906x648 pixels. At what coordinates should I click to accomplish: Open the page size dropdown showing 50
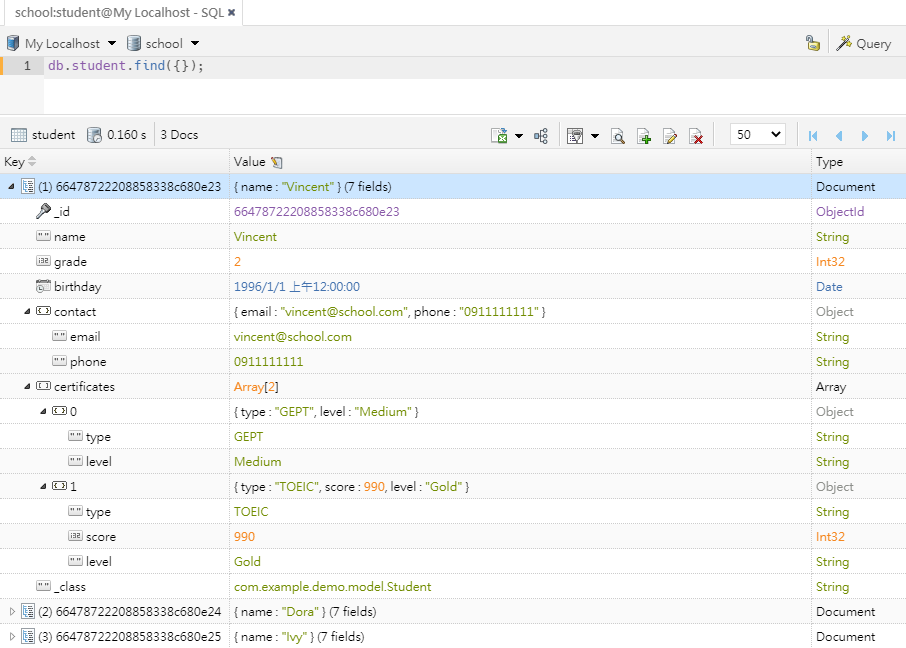tap(758, 135)
